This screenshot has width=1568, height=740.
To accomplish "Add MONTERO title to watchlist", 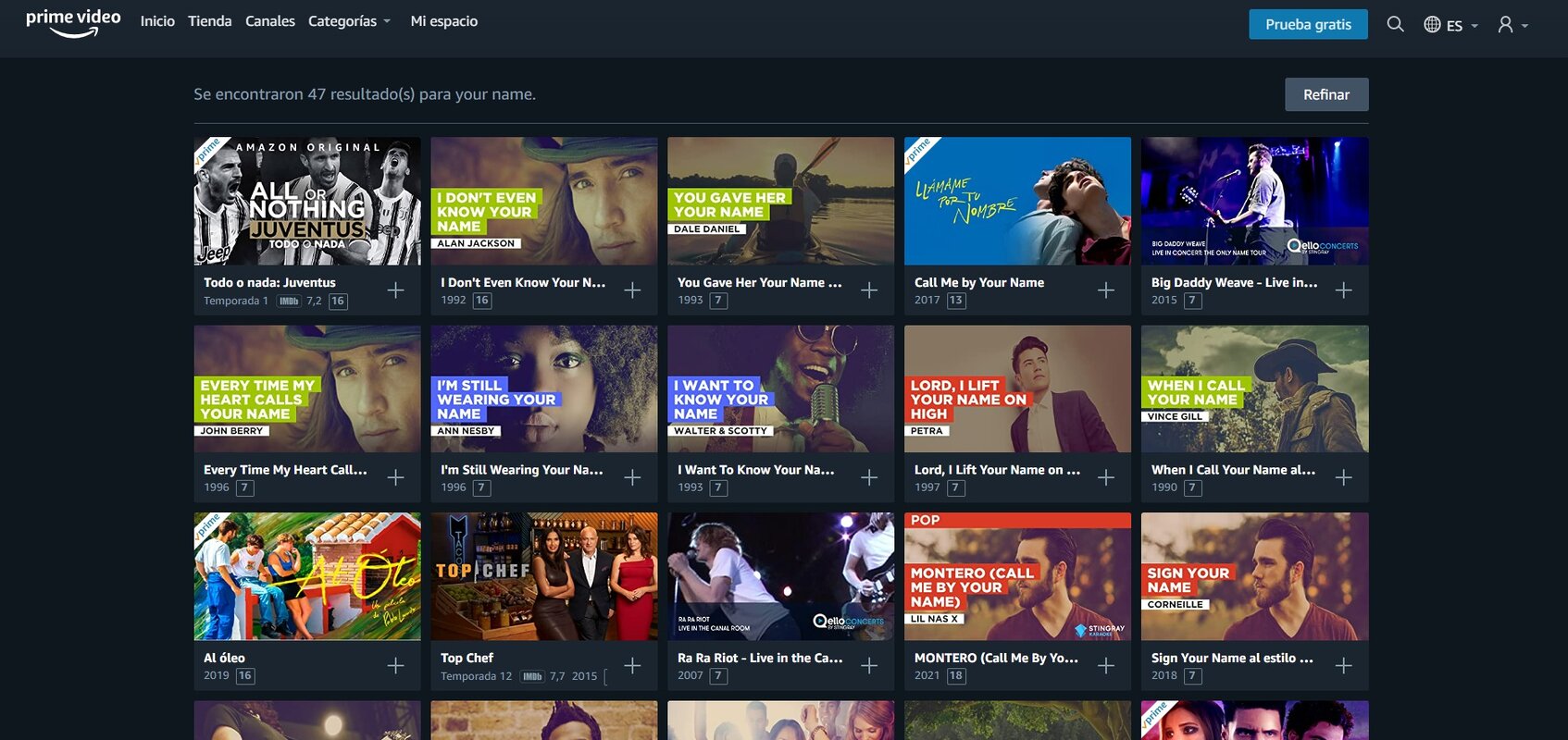I will (x=1106, y=666).
